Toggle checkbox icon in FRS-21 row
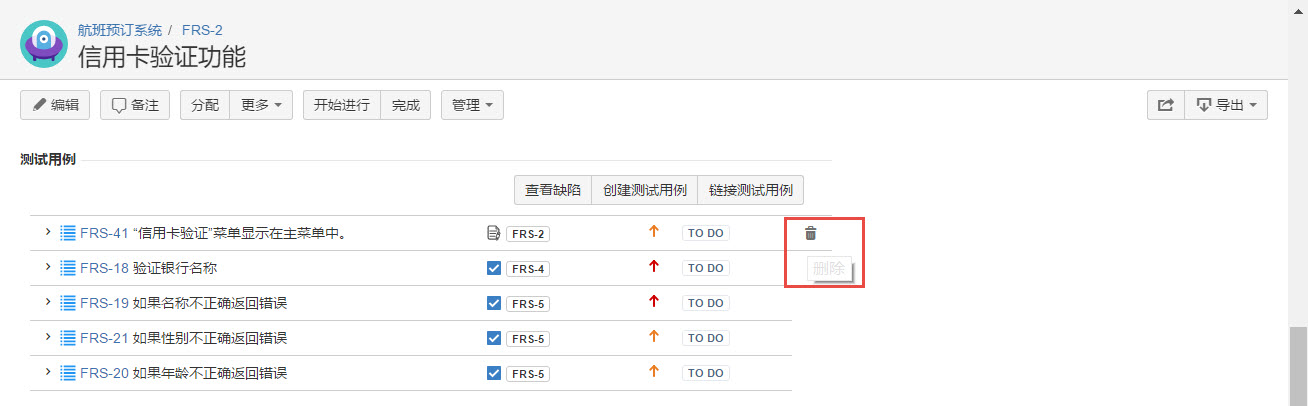Screen dimensions: 1308x406 (493, 338)
